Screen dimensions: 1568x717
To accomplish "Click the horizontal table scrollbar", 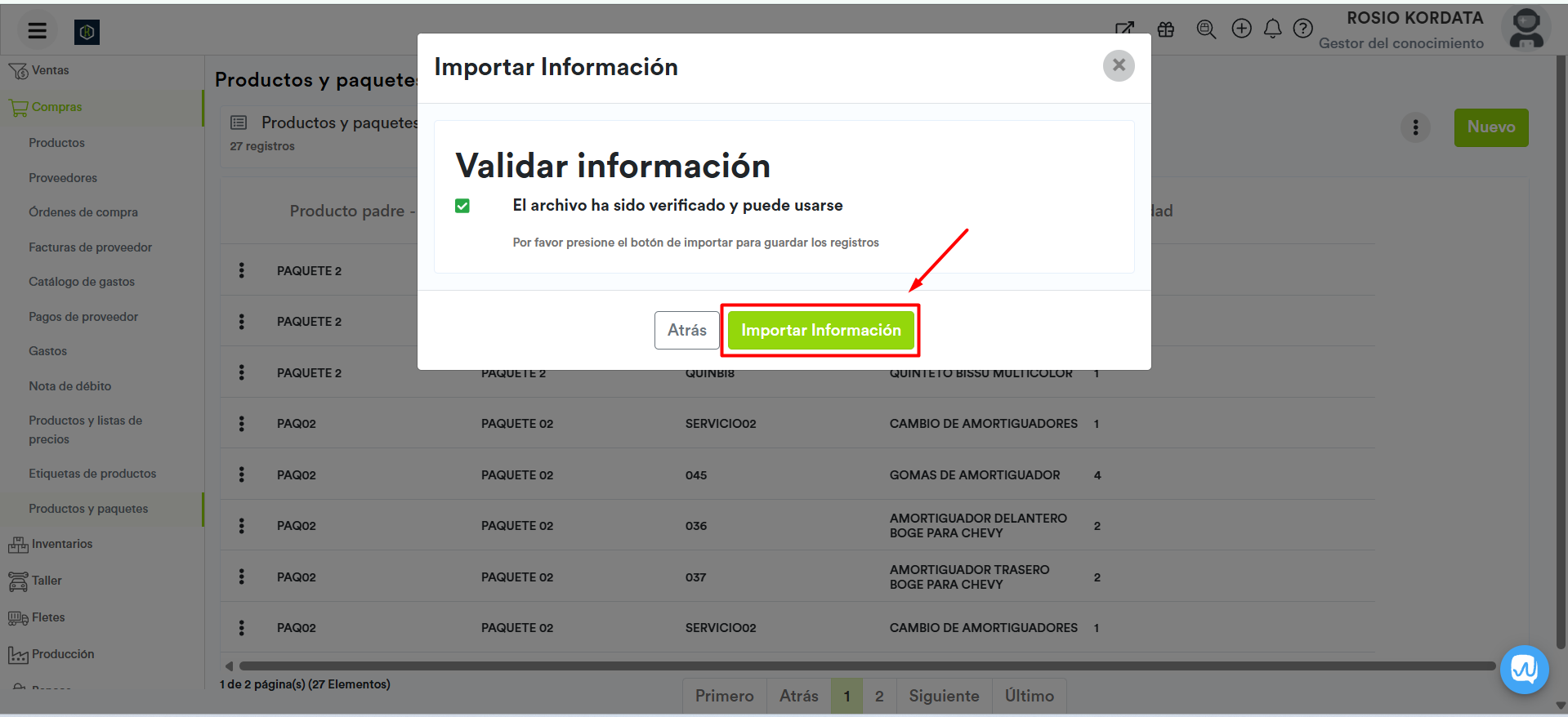I will click(866, 666).
